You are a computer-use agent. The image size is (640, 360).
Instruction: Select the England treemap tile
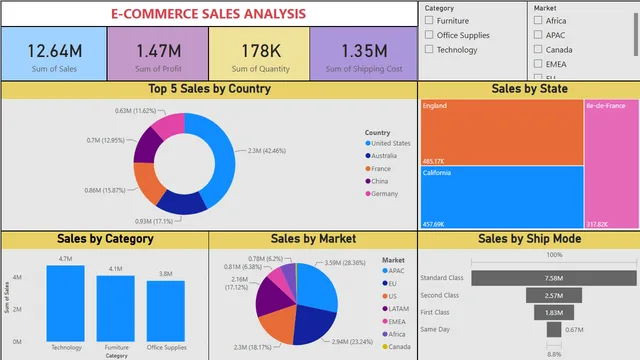pyautogui.click(x=502, y=132)
